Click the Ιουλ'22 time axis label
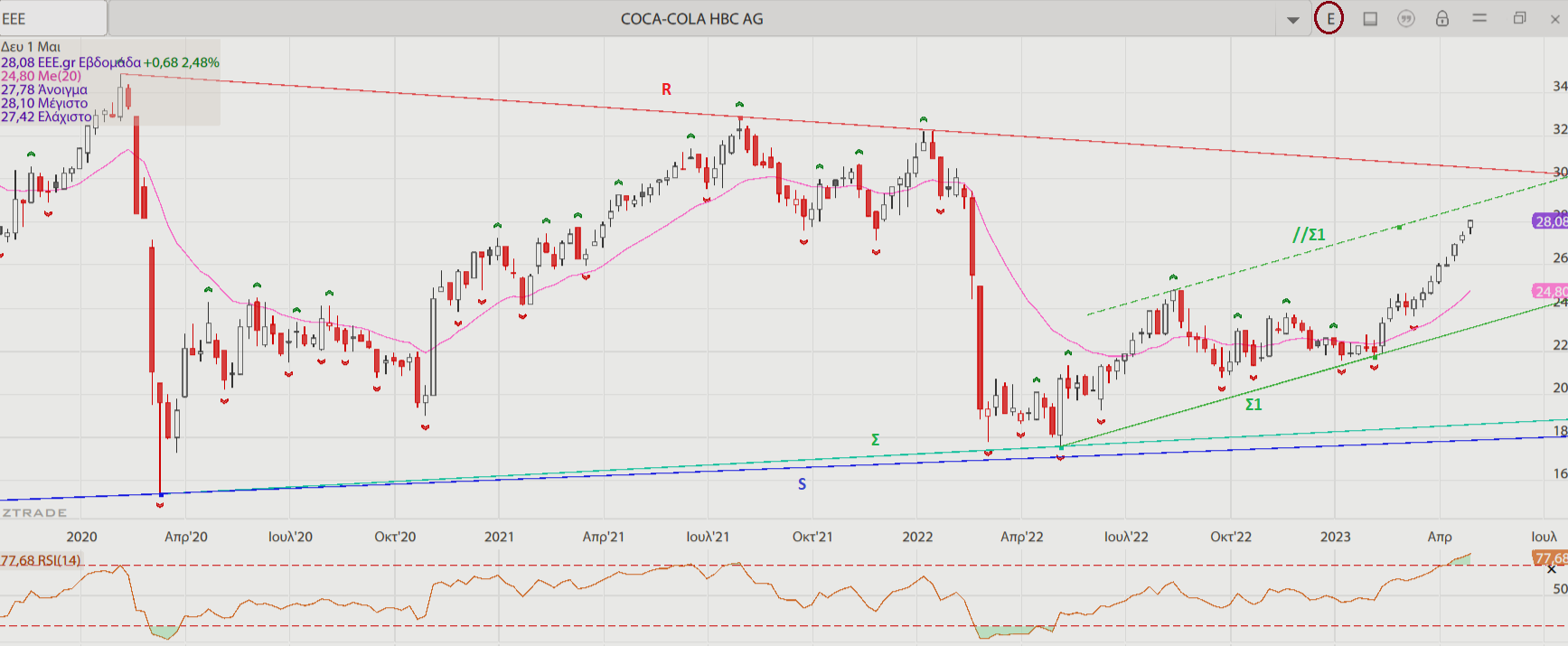This screenshot has height=646, width=1568. tap(1126, 537)
